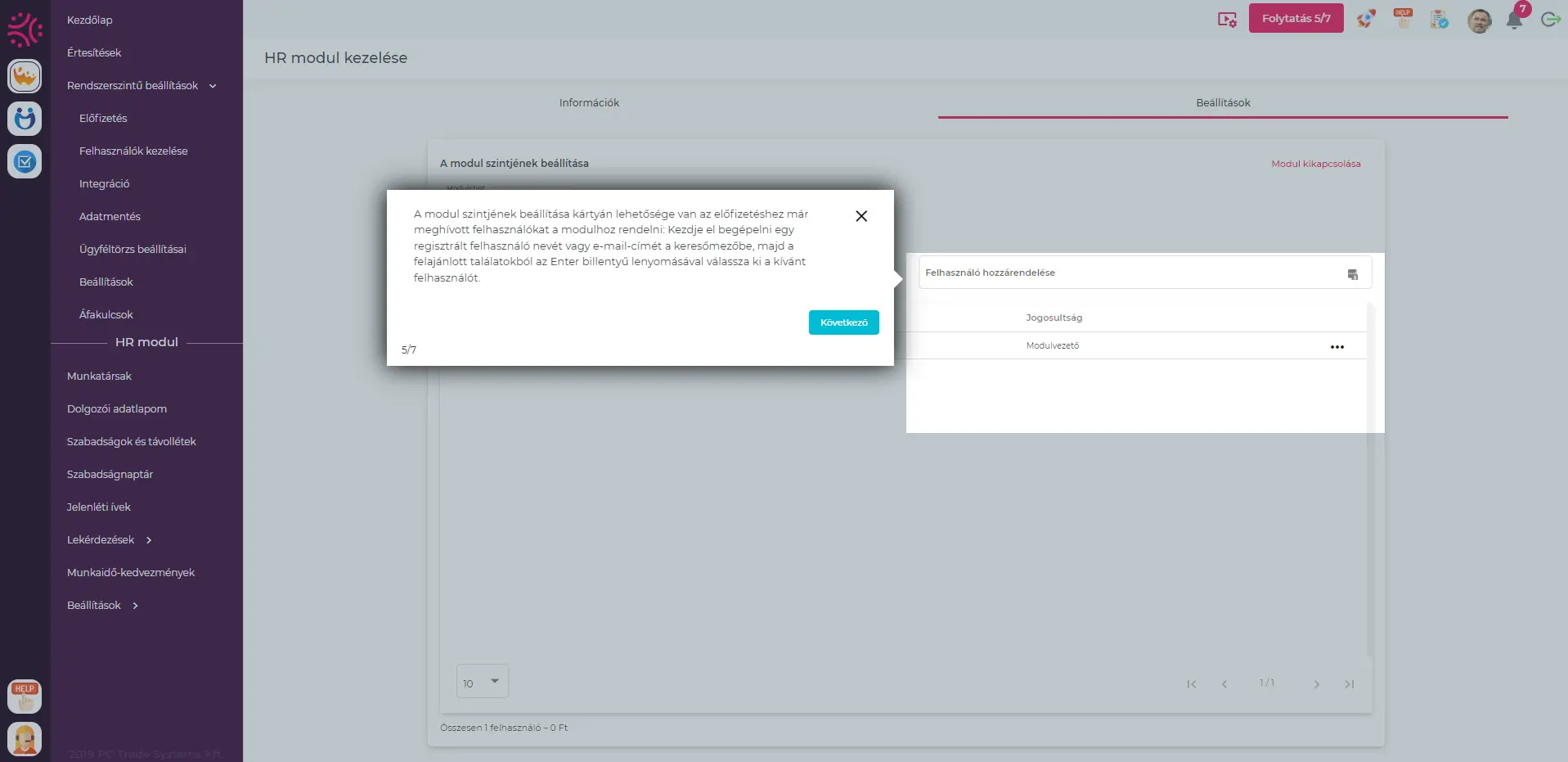Open the user profile avatar
This screenshot has width=1568, height=762.
[x=1479, y=20]
